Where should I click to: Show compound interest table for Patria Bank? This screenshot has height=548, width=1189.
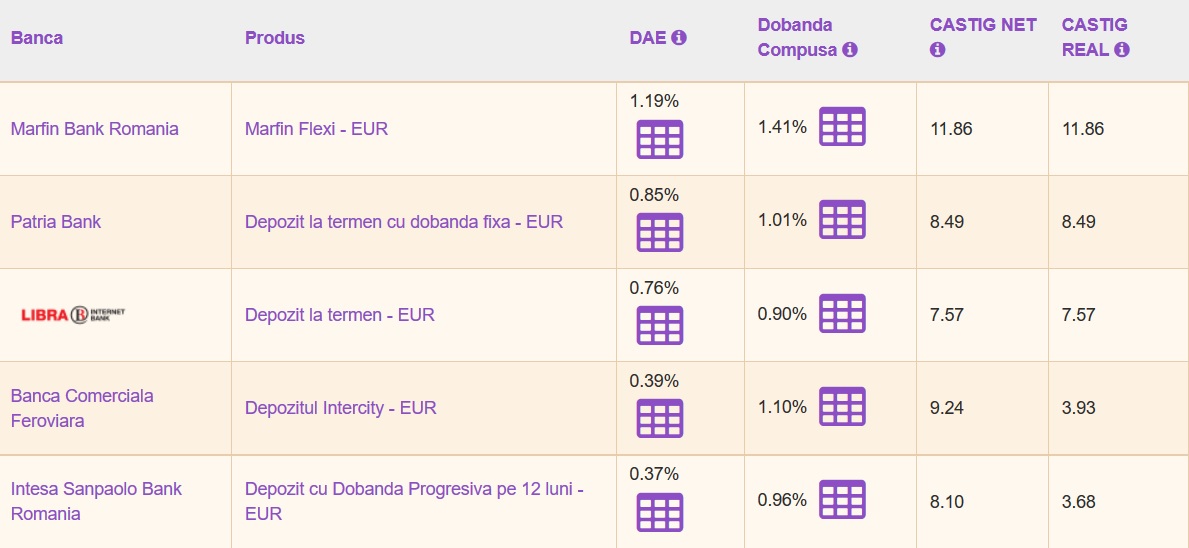tap(842, 220)
